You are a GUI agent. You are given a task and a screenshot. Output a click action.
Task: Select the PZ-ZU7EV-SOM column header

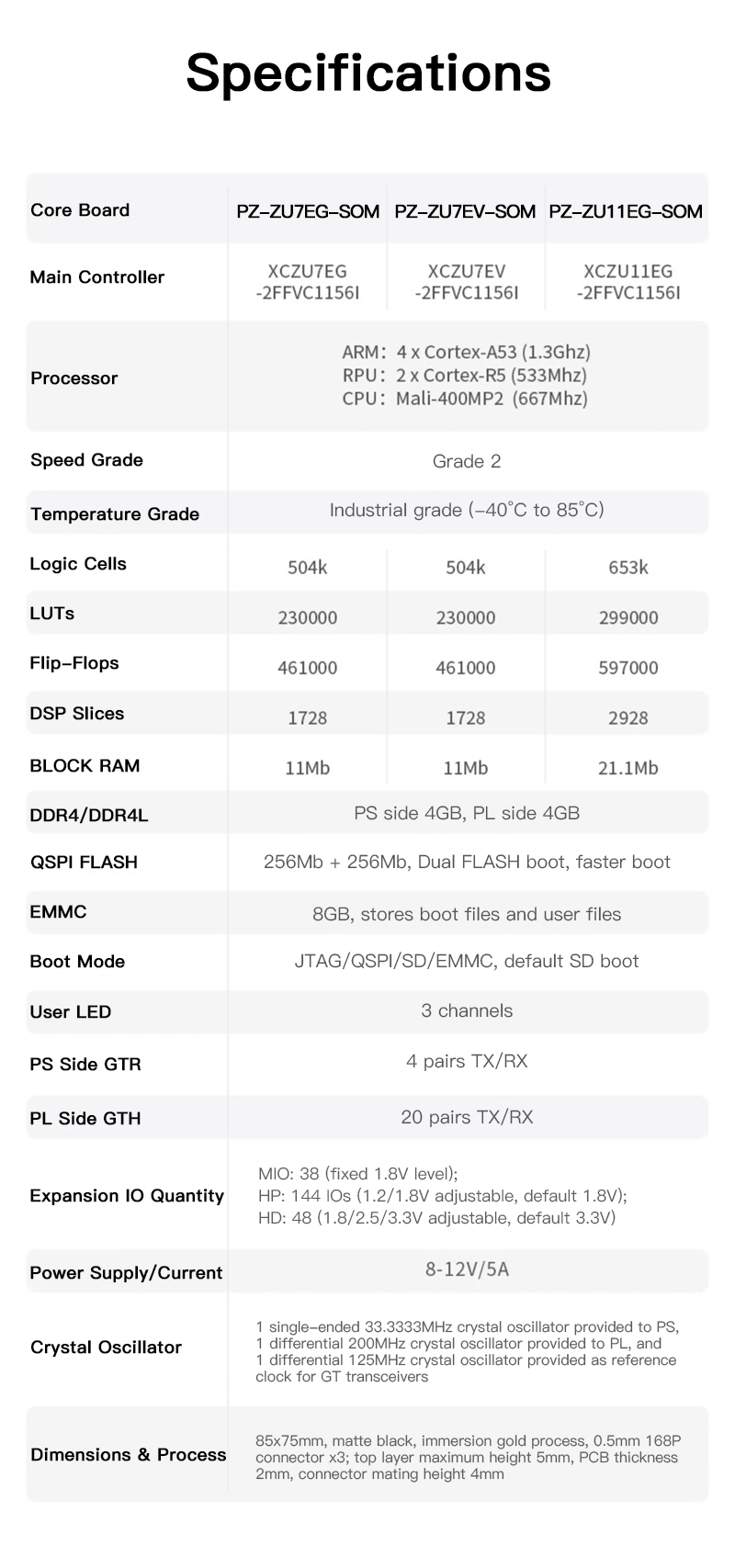465,211
